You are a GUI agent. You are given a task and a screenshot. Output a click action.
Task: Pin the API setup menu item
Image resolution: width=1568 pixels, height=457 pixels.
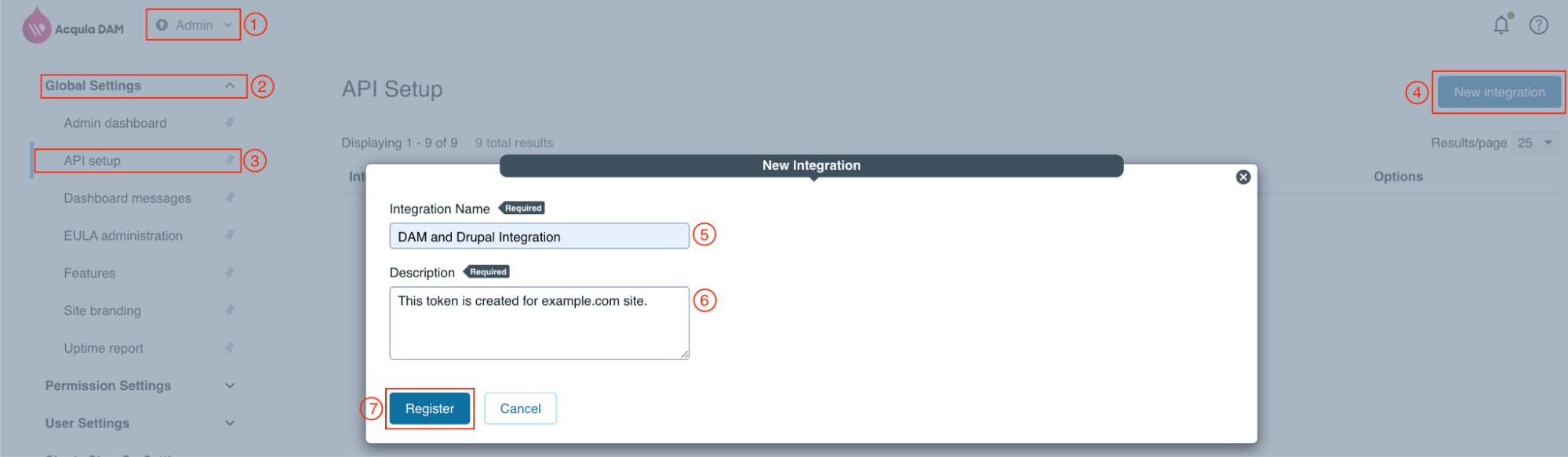tap(230, 161)
